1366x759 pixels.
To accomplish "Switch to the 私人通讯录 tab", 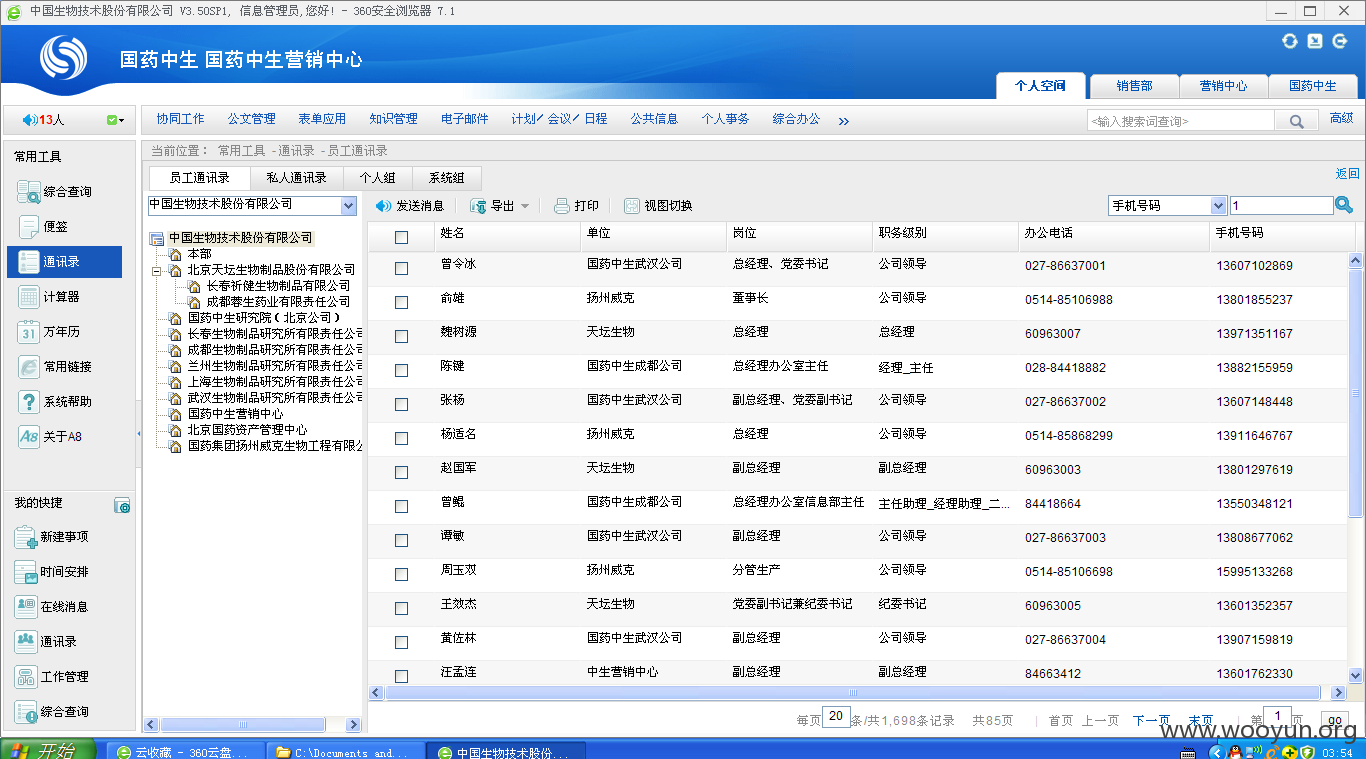I will click(296, 178).
